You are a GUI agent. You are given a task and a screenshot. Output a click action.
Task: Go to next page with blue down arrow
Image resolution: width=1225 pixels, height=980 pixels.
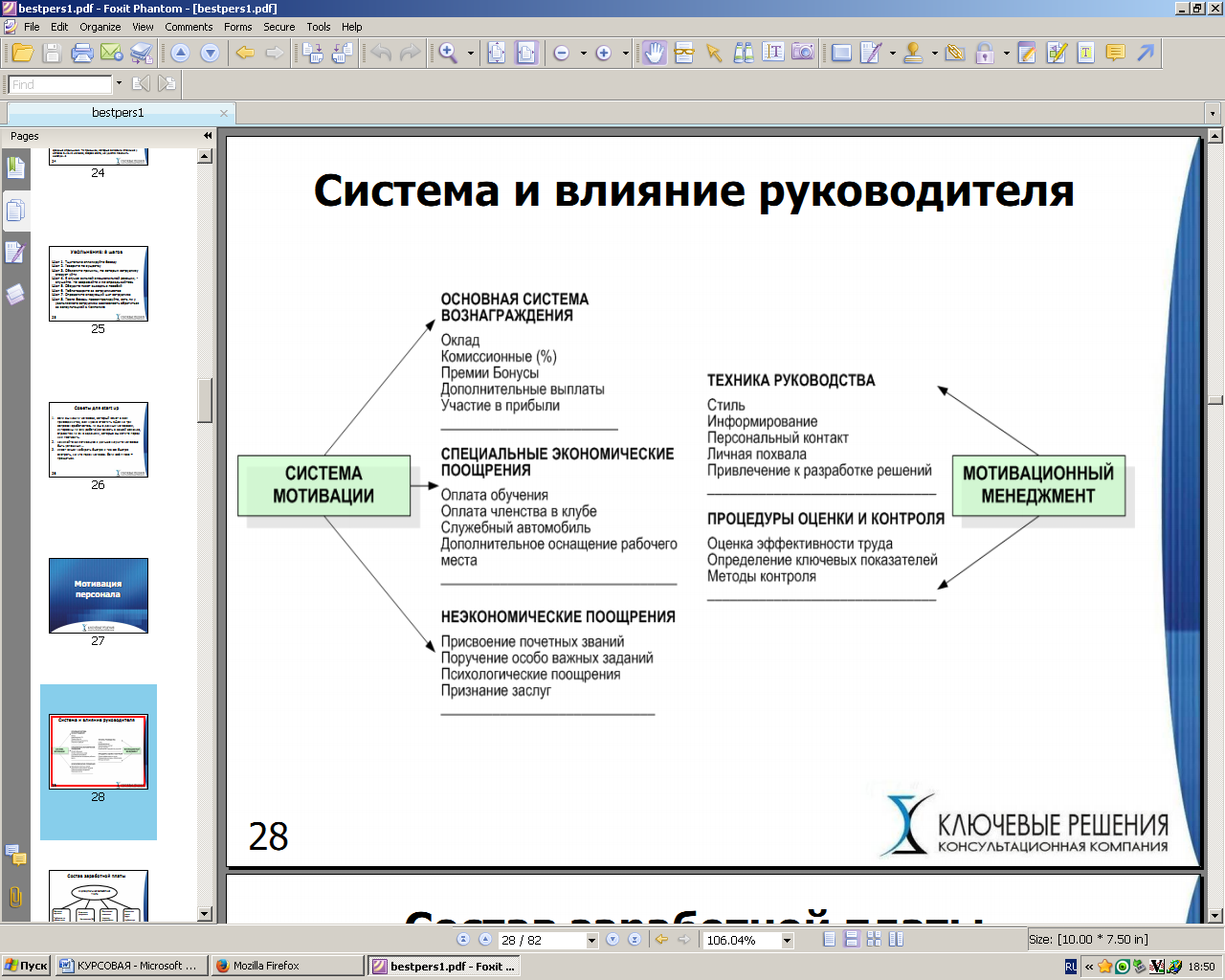click(x=211, y=54)
